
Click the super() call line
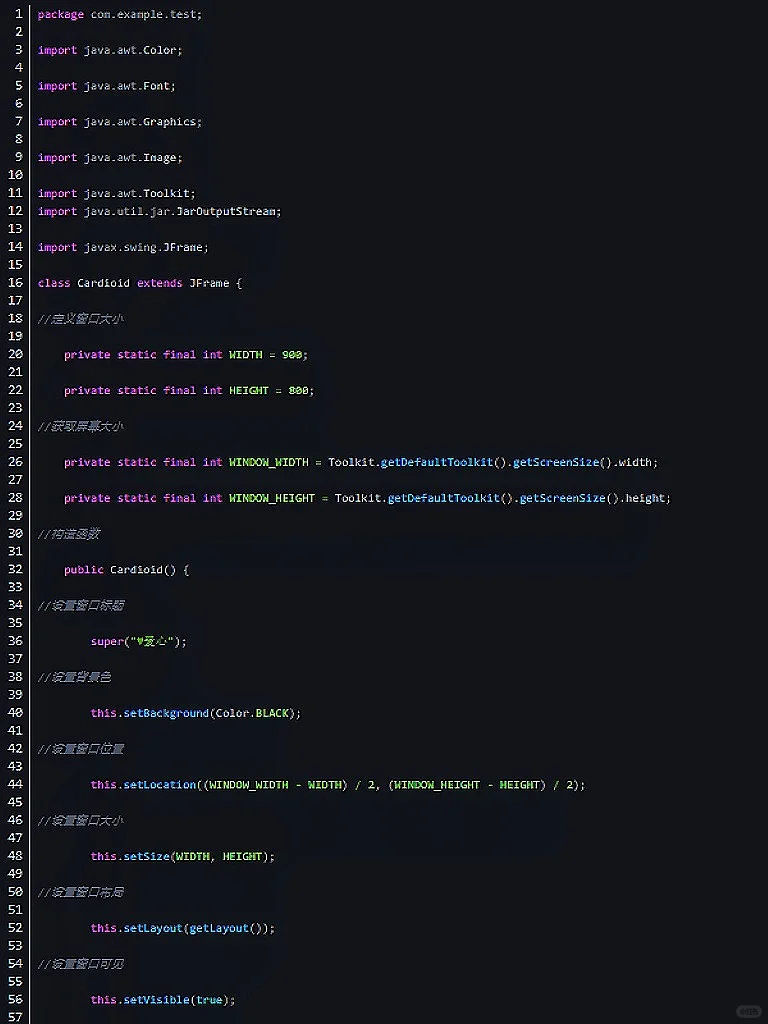click(139, 642)
